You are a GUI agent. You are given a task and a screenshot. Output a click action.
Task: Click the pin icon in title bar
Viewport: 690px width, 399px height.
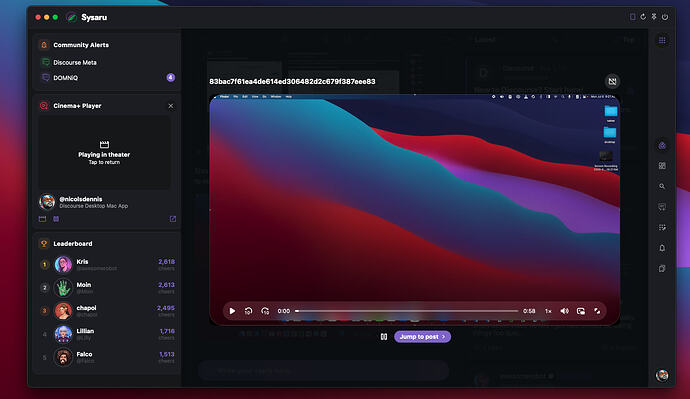click(654, 17)
